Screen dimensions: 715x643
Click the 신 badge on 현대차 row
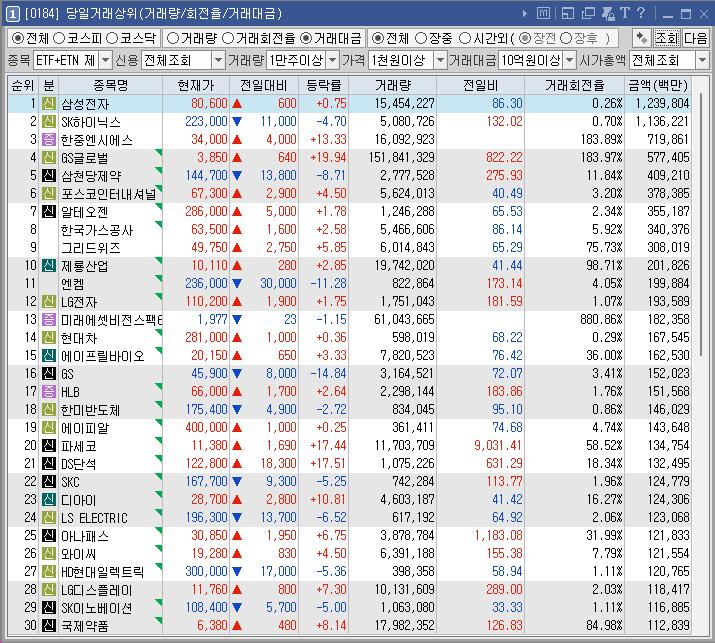click(49, 337)
